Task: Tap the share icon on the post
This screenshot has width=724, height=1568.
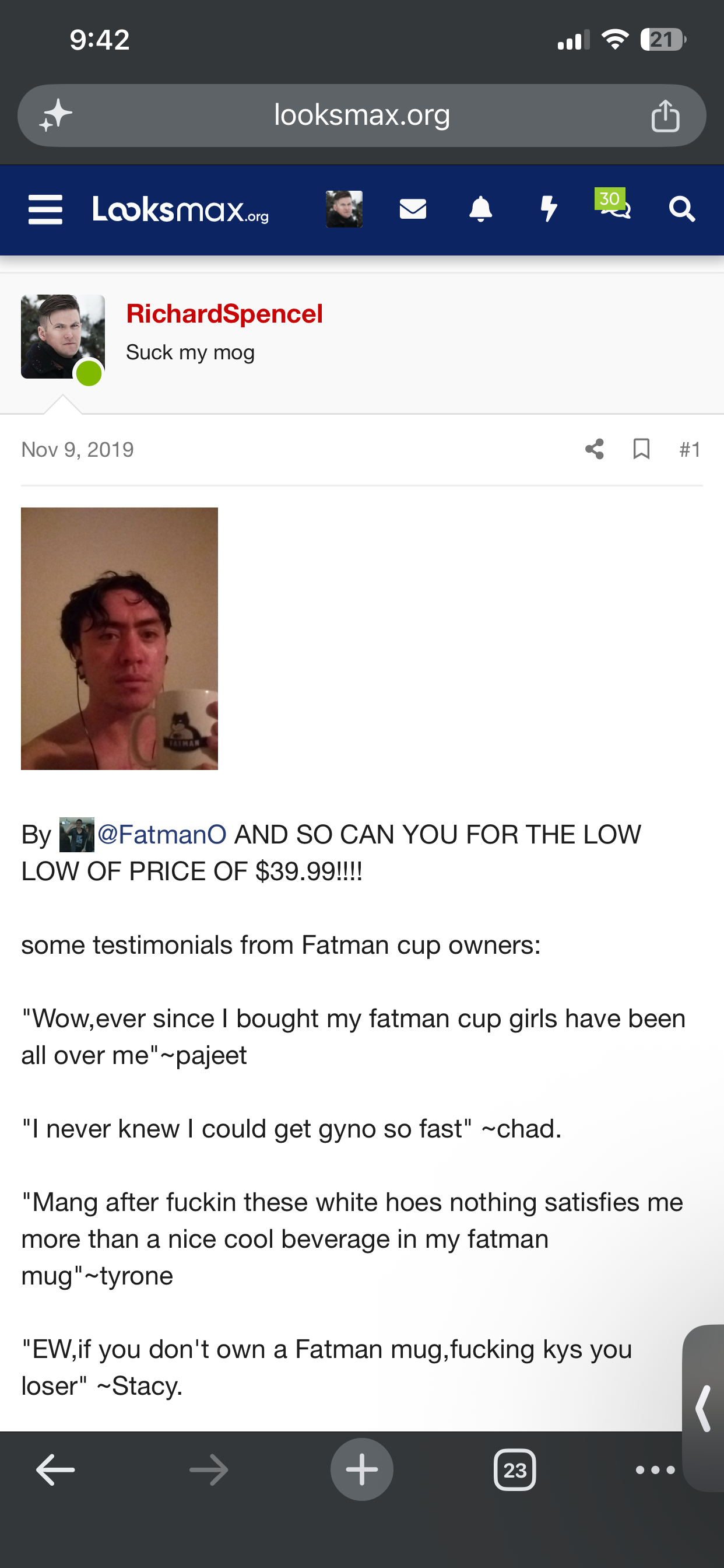Action: pyautogui.click(x=595, y=449)
